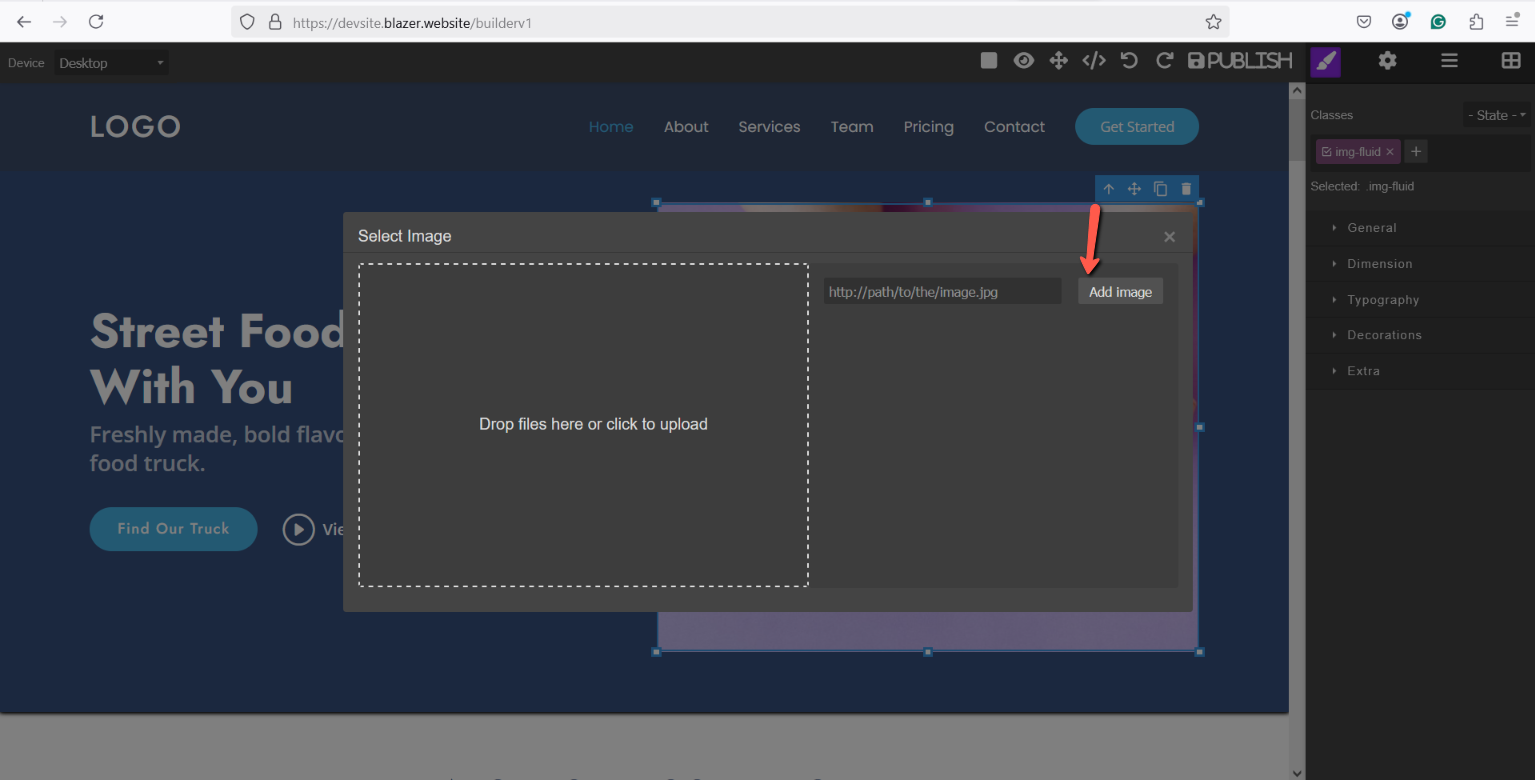Close the Select Image dialog
Viewport: 1535px width, 780px height.
(1169, 237)
